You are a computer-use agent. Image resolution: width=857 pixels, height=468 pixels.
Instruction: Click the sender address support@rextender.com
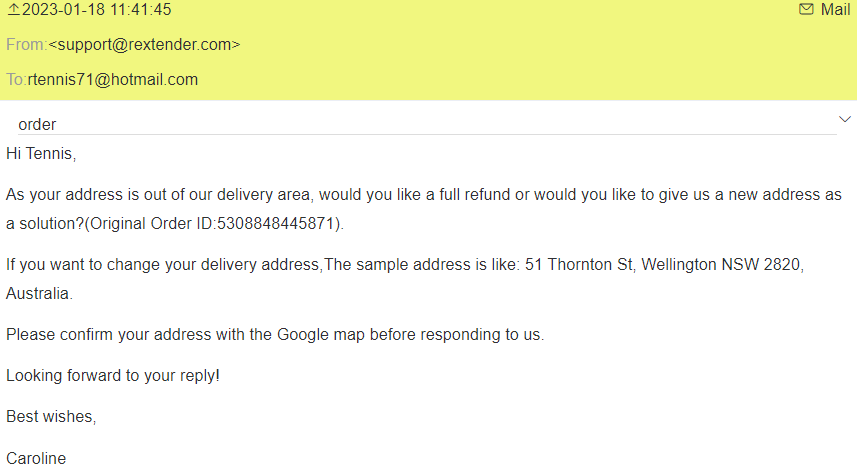coord(145,45)
